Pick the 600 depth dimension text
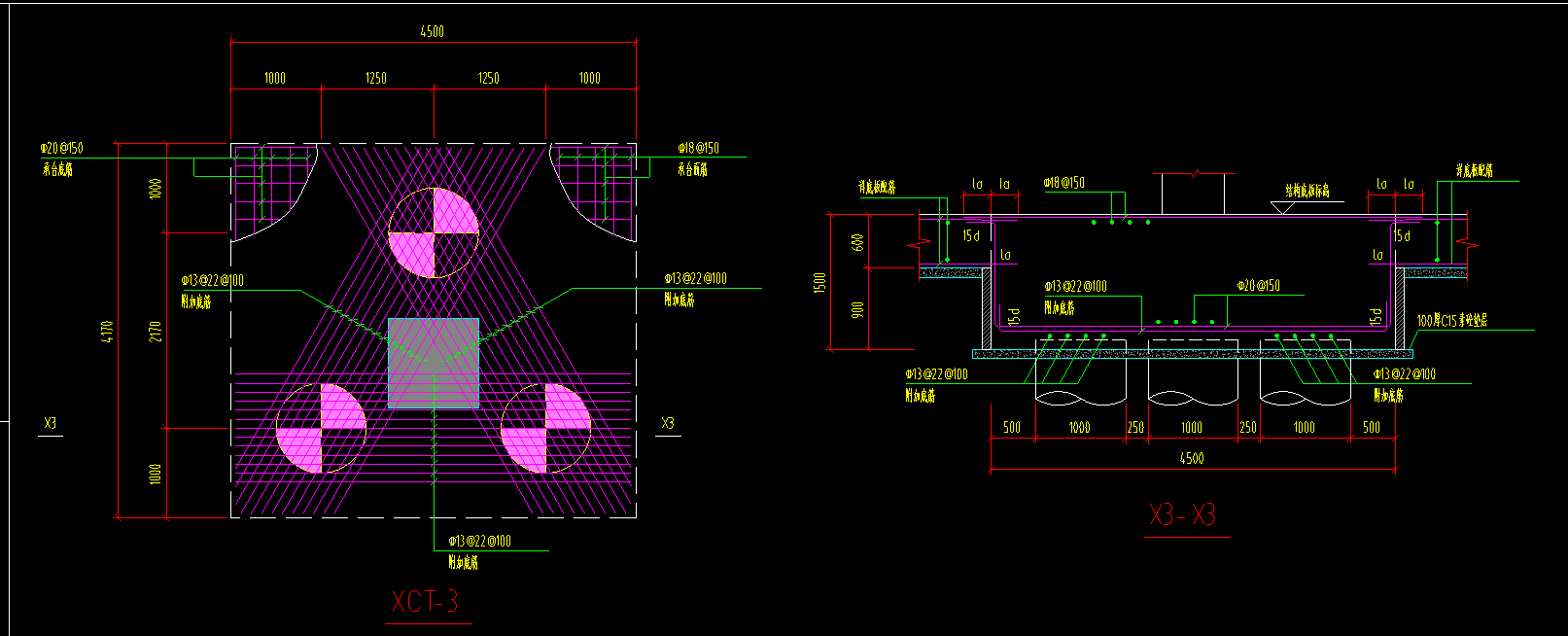 857,242
